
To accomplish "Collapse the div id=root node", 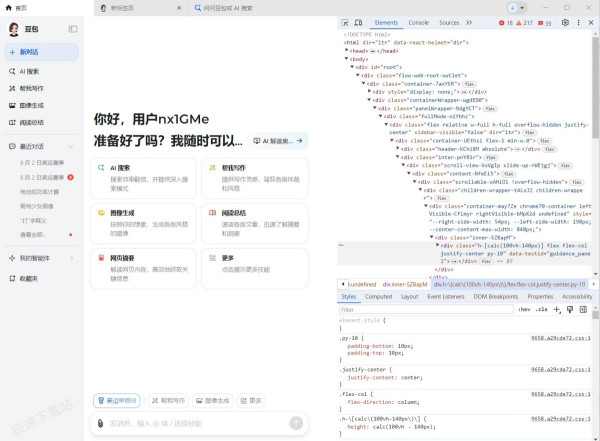I will coord(352,67).
